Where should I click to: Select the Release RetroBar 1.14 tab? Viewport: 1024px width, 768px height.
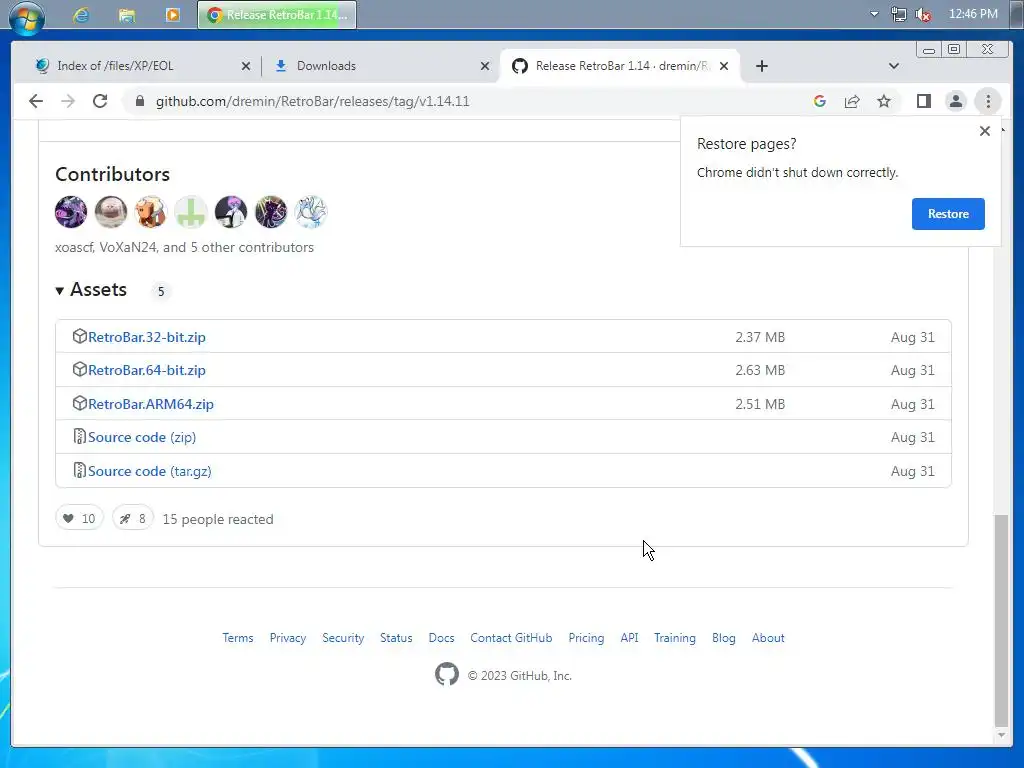620,66
